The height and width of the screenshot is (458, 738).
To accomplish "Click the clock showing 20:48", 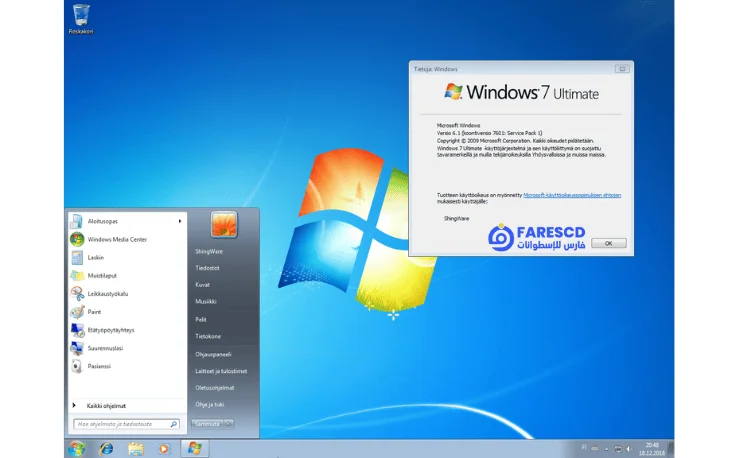I will pyautogui.click(x=652, y=449).
